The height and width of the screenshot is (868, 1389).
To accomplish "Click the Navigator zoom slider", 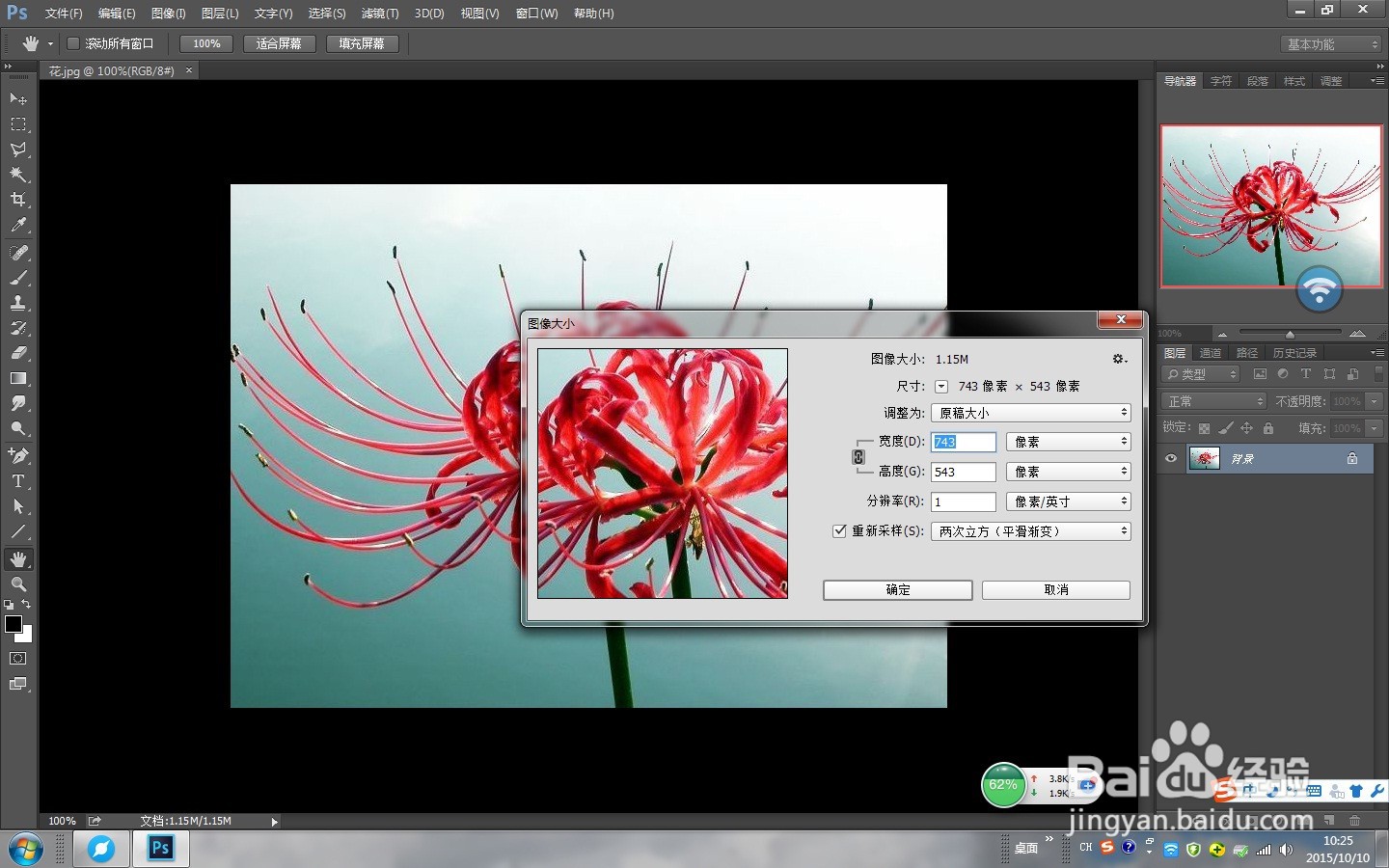I will pyautogui.click(x=1290, y=334).
